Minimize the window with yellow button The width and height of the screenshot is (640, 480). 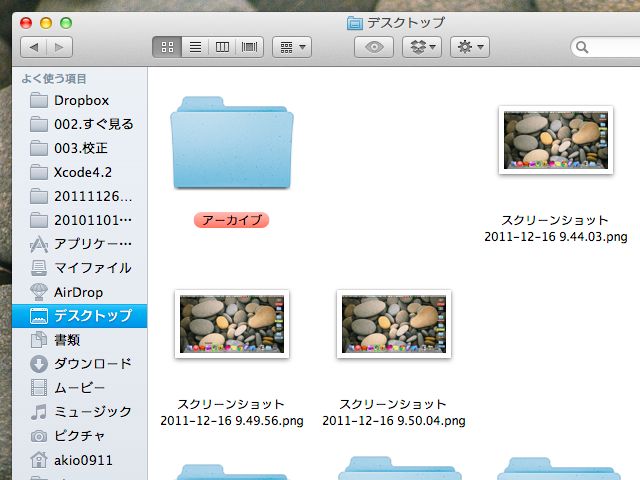[46, 23]
